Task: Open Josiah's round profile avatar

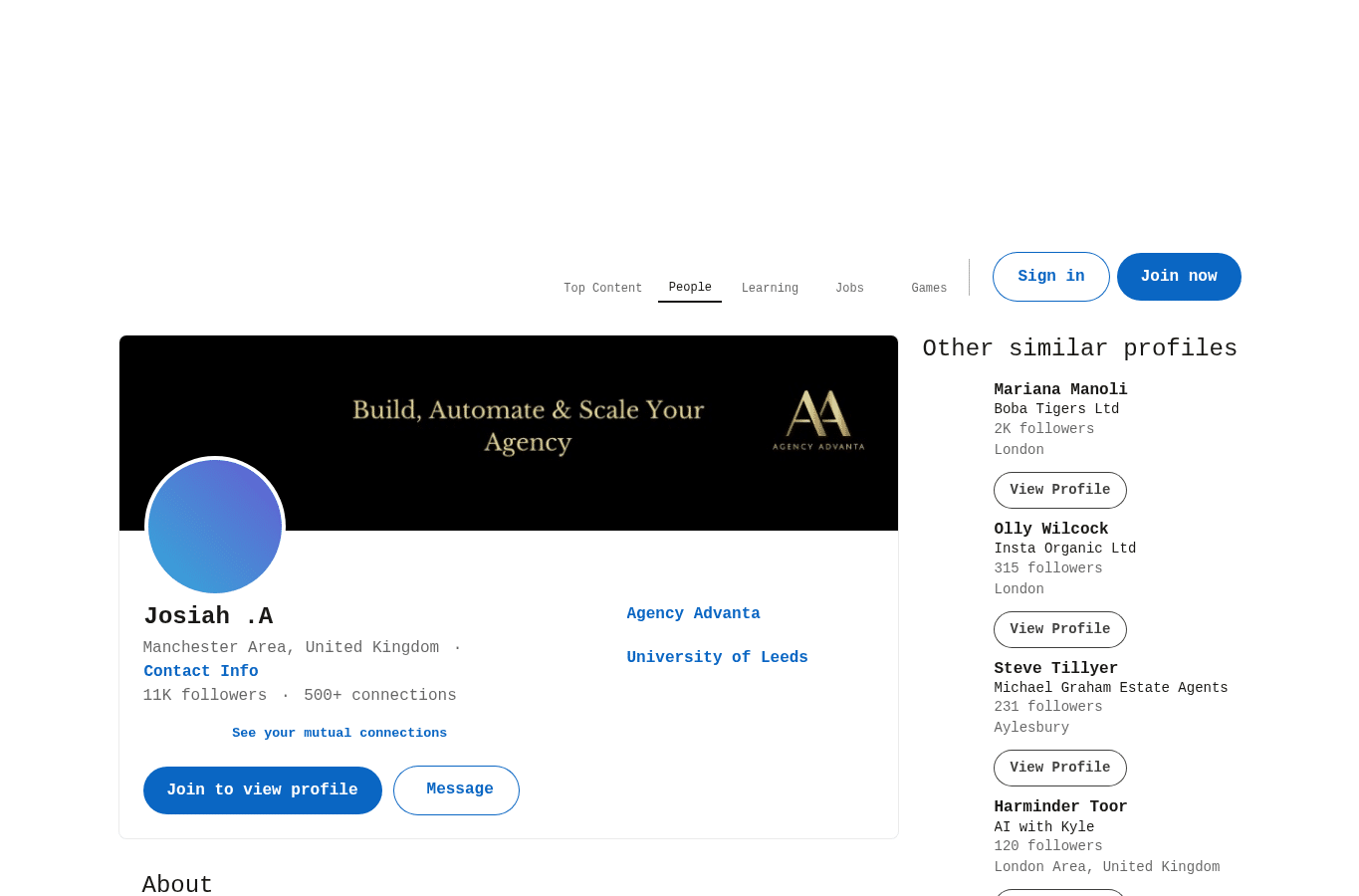Action: 215,526
